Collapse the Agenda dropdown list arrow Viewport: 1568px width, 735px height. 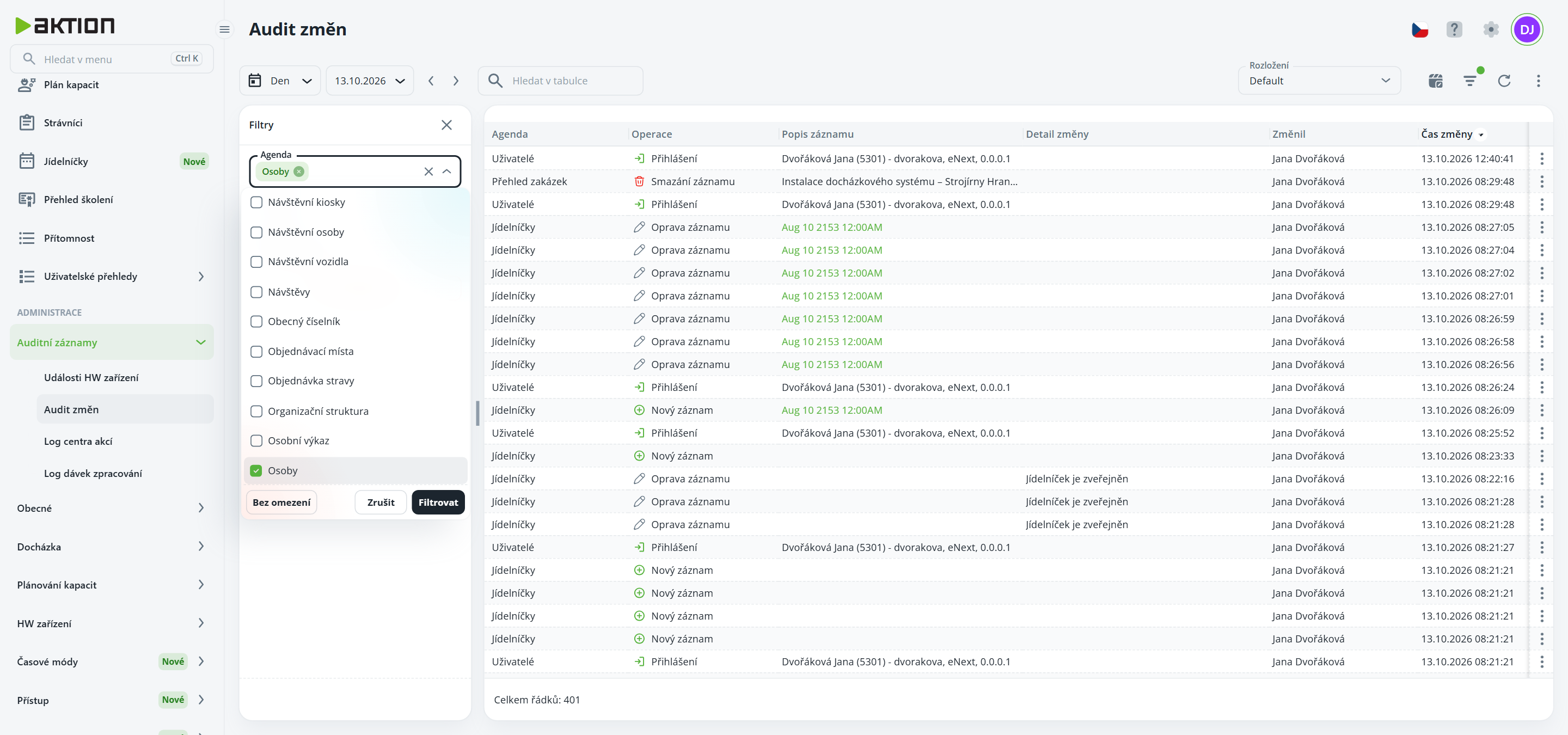coord(447,171)
